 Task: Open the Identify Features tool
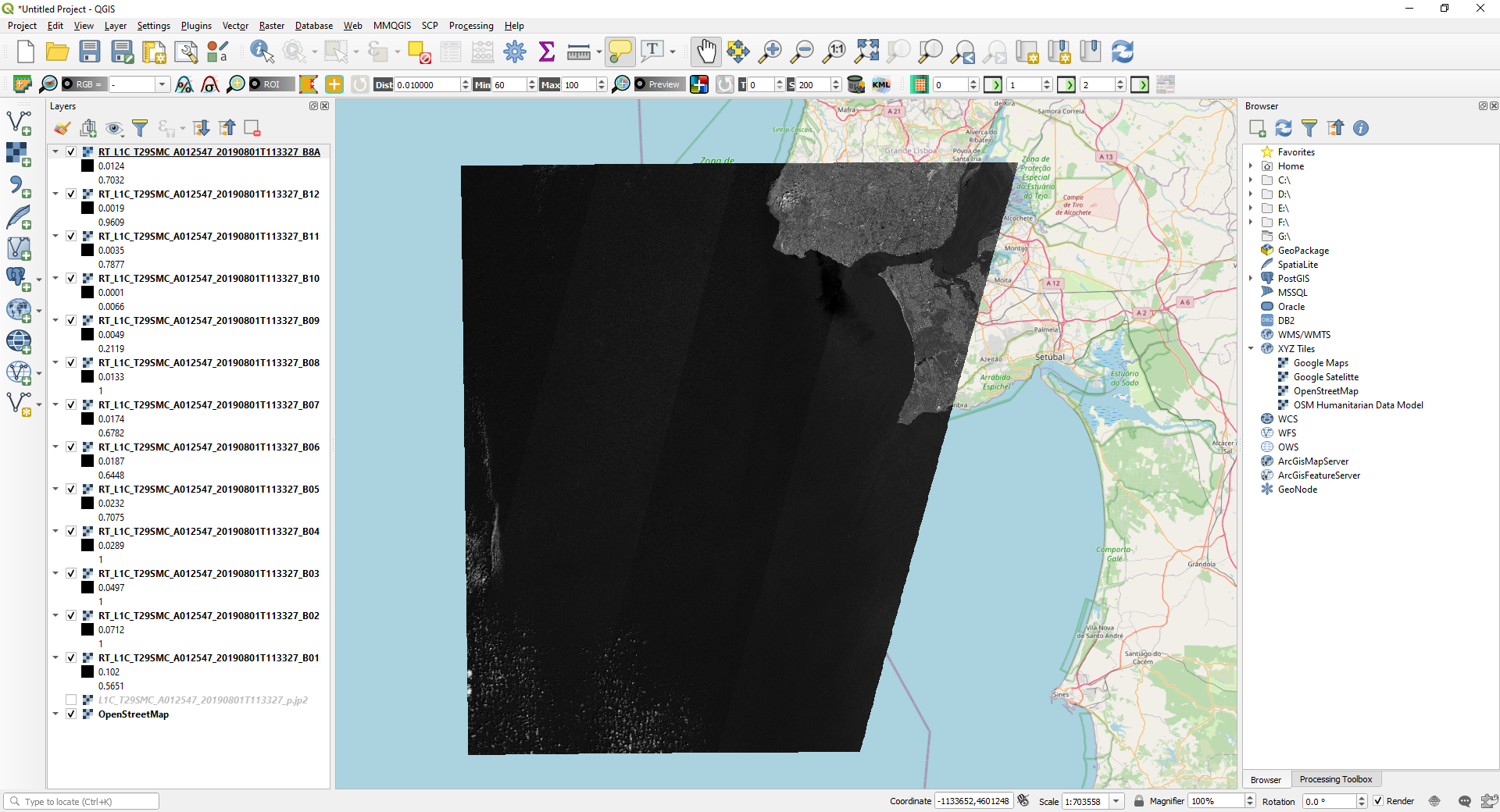261,52
